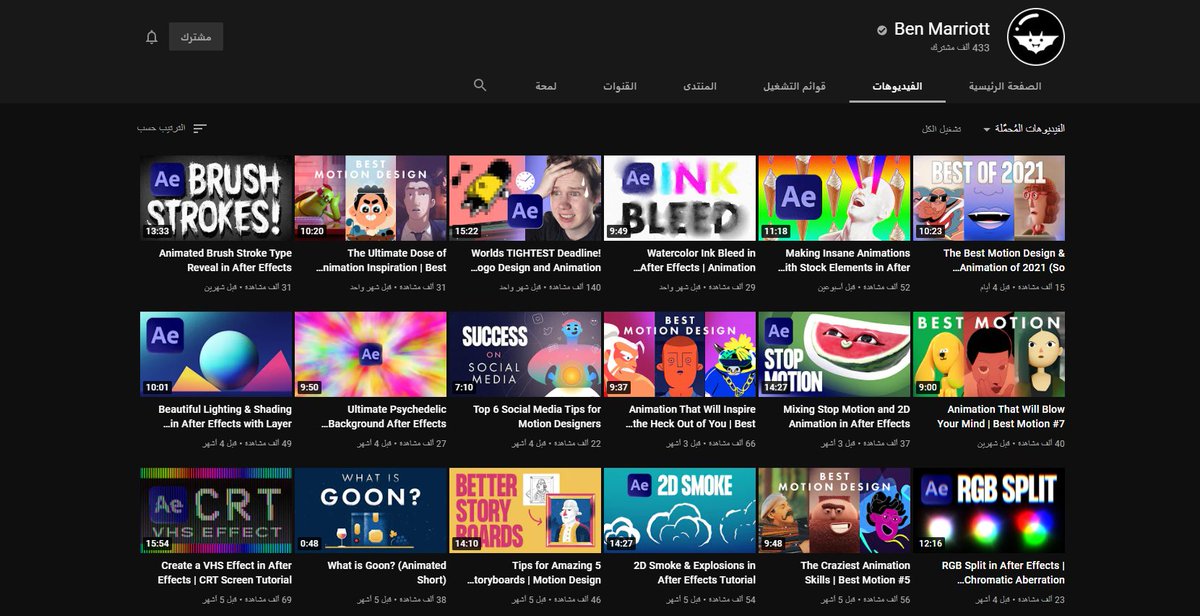The width and height of the screenshot is (1200, 616).
Task: Open the Beautiful Lighting & Shading thumbnail
Action: click(x=216, y=354)
